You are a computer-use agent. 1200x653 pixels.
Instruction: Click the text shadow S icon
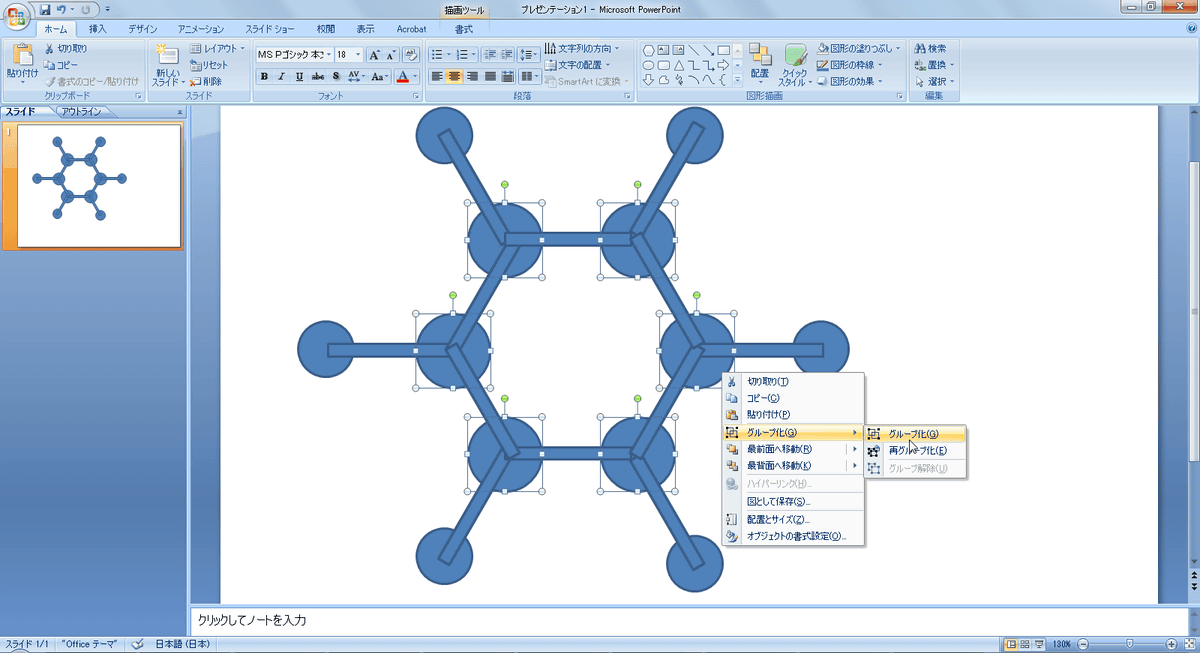(336, 76)
